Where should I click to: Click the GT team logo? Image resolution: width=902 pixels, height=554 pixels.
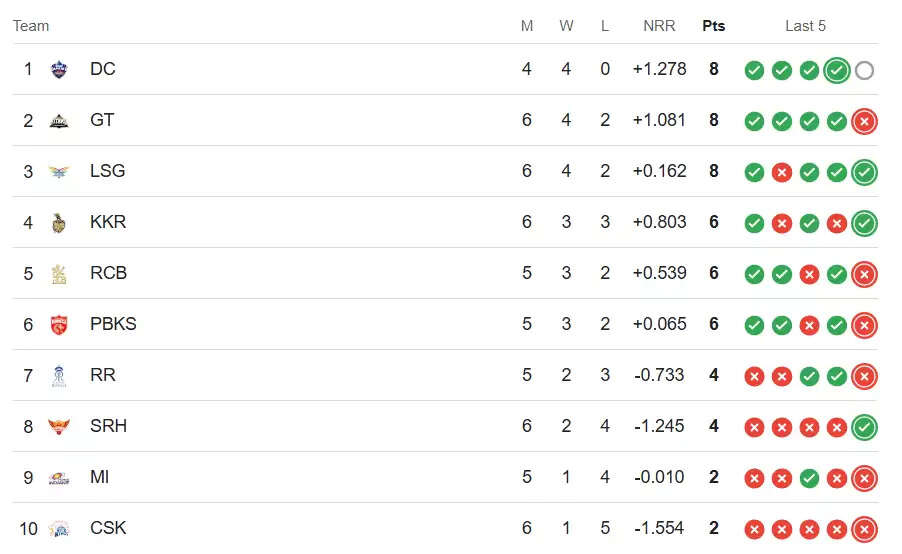click(x=59, y=121)
